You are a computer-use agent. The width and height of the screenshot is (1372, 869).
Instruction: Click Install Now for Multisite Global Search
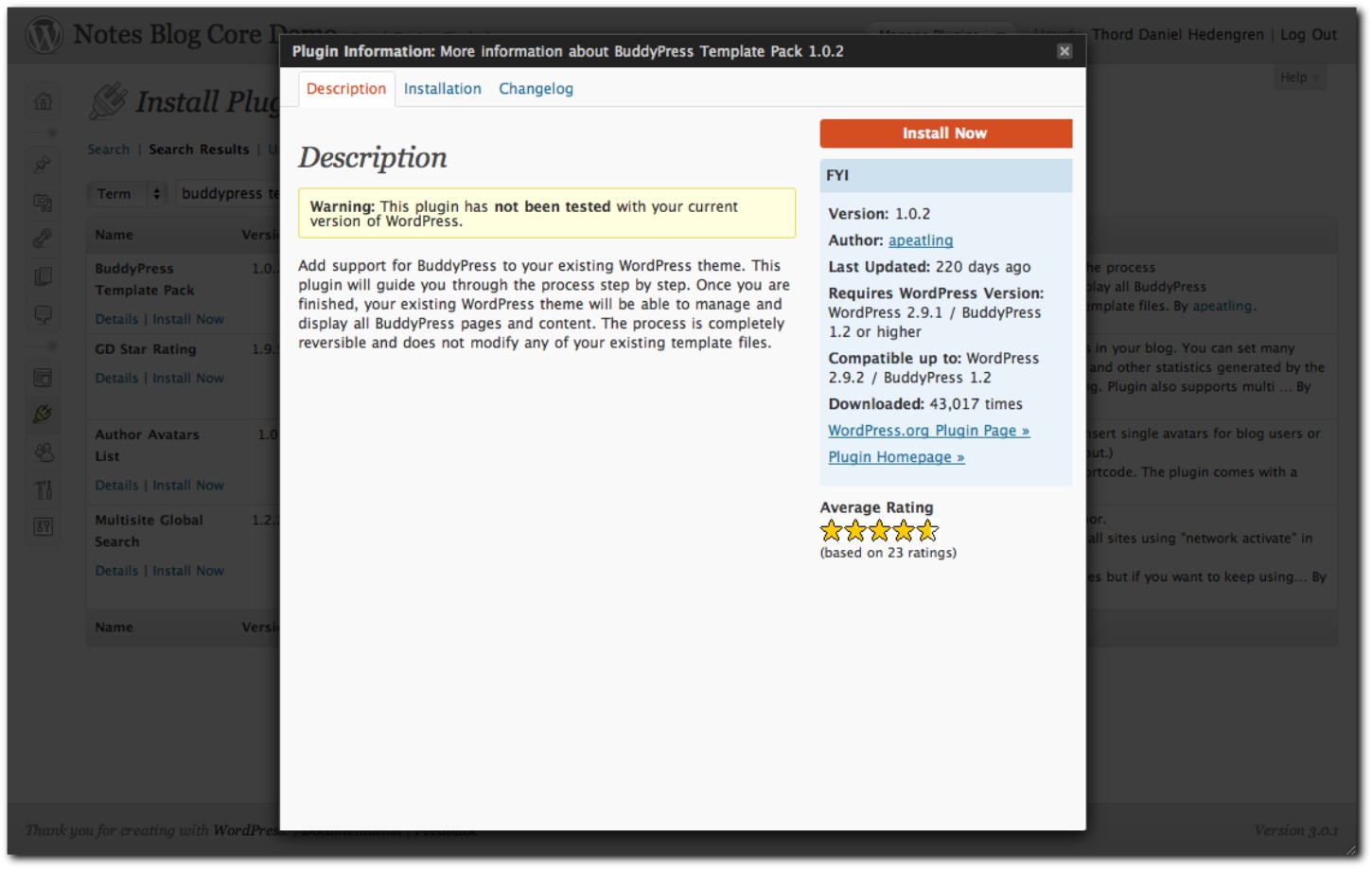coord(188,571)
